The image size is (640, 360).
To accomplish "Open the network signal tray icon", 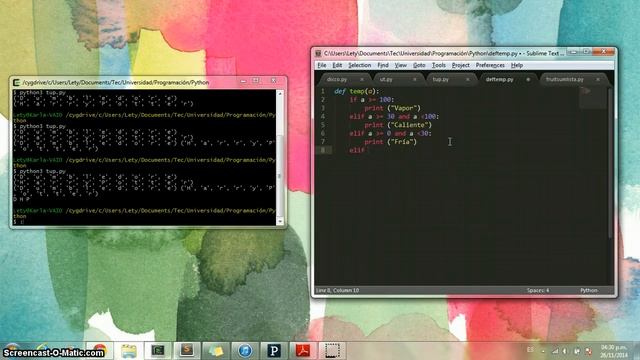I will (x=555, y=351).
